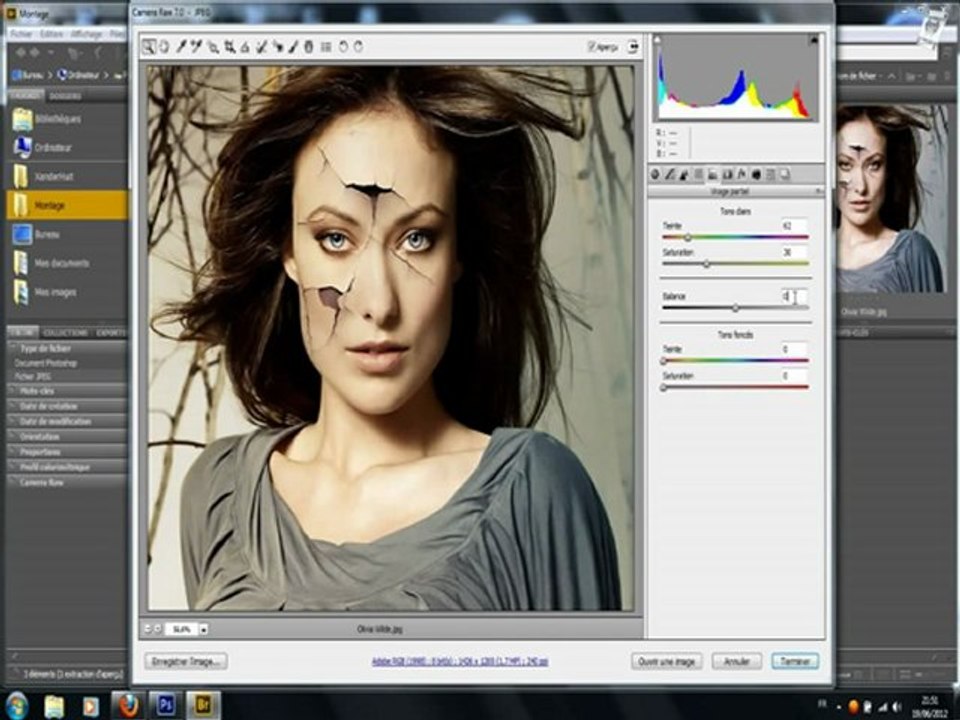Toggle shadow clipping warning on histogram
Viewport: 960px width, 720px height.
pos(658,40)
